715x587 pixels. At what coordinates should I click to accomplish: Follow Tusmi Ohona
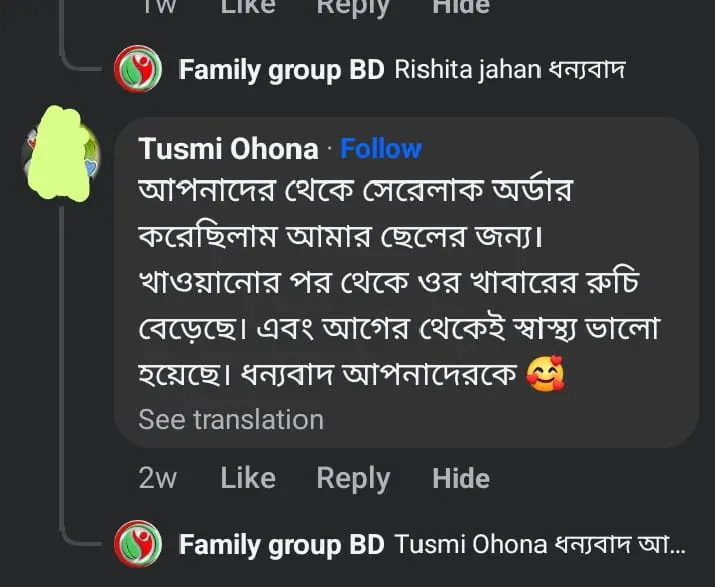coord(381,149)
